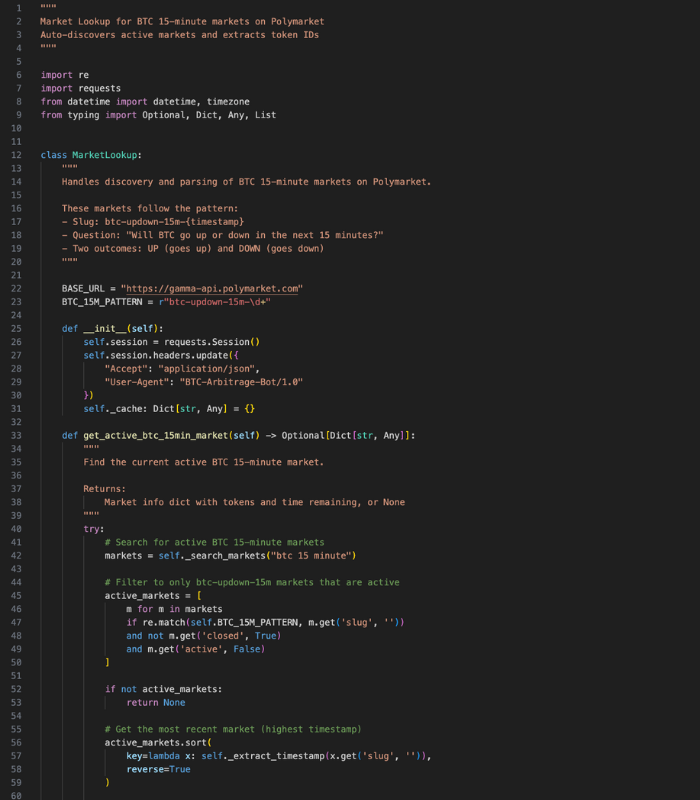Viewport: 700px width, 800px height.
Task: Click 'm for m in markets' line
Action: click(x=174, y=609)
